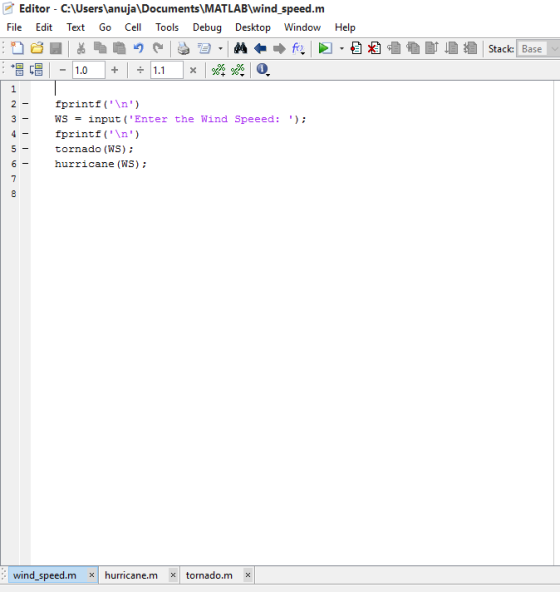Undo the last edit

pos(139,48)
